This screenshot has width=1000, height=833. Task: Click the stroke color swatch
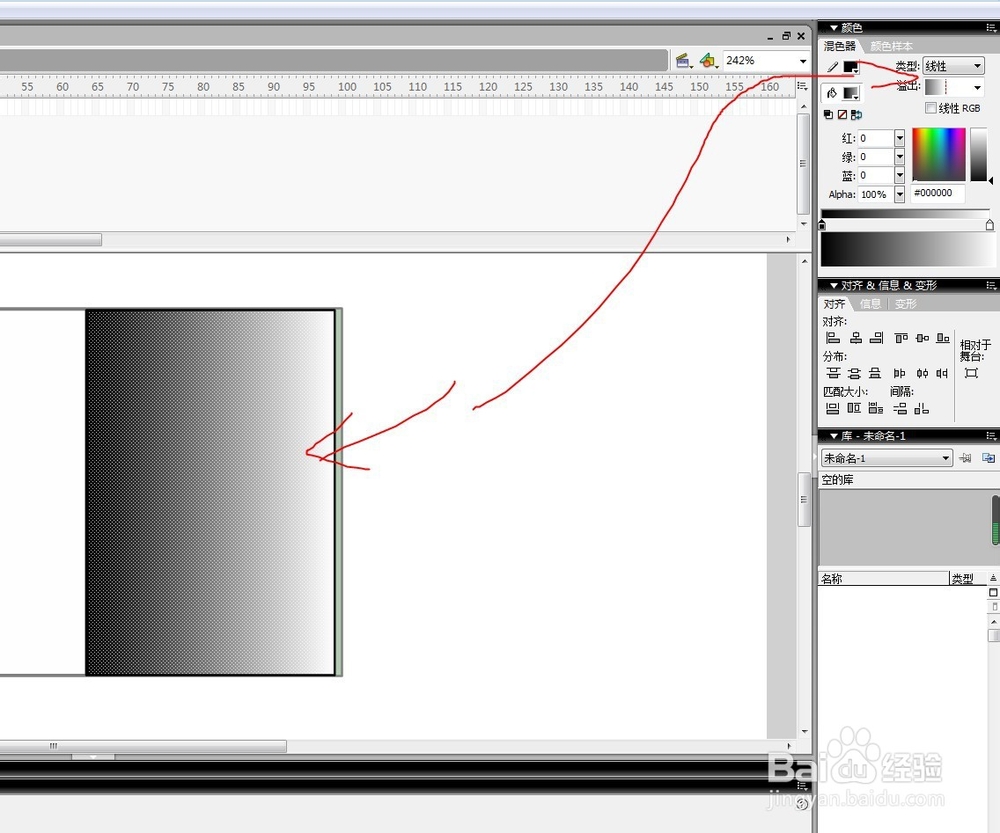tap(851, 66)
